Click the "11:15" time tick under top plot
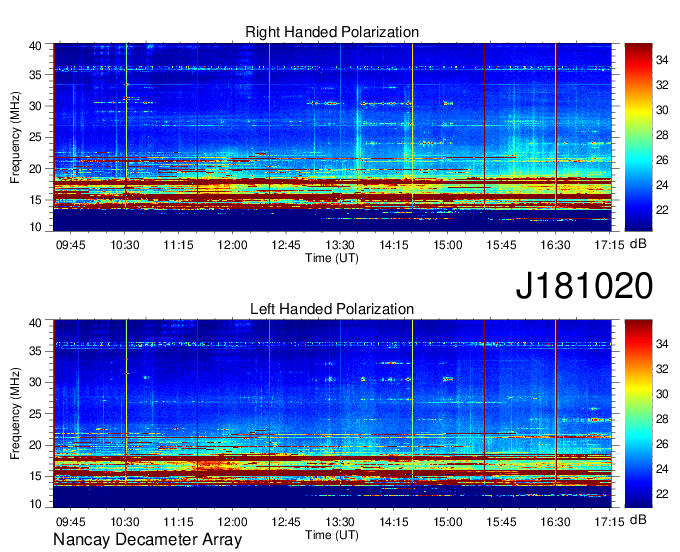 (178, 245)
